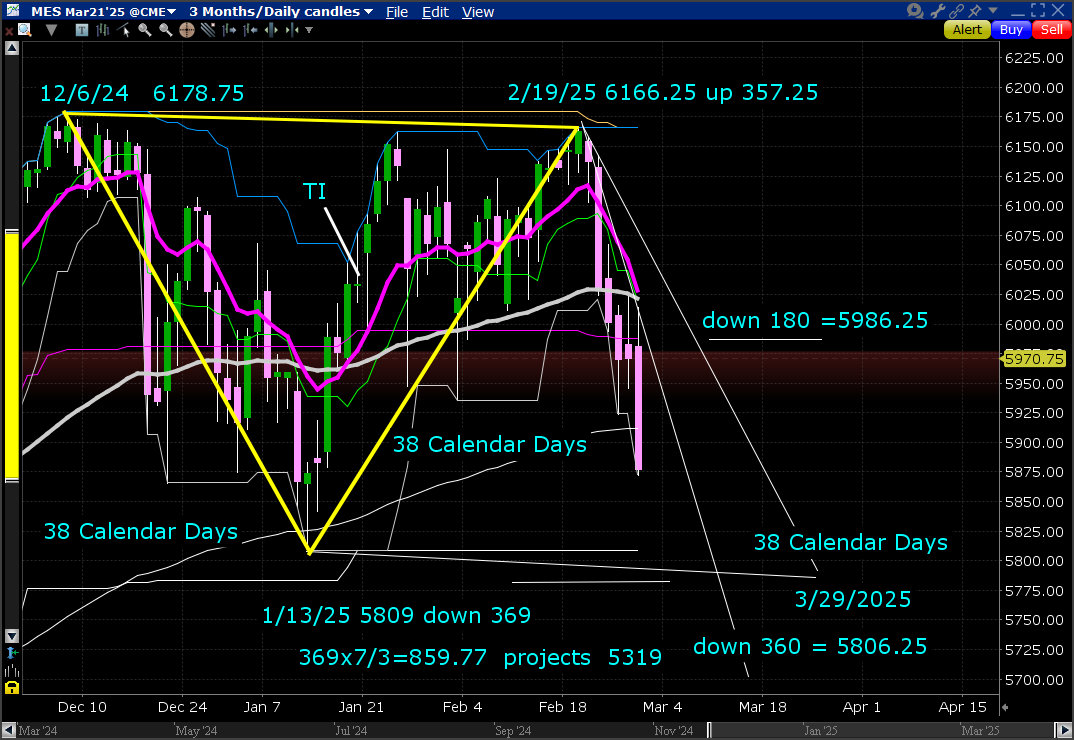
Task: Expand the gray triangle dropdown in toolbar
Action: (51, 30)
